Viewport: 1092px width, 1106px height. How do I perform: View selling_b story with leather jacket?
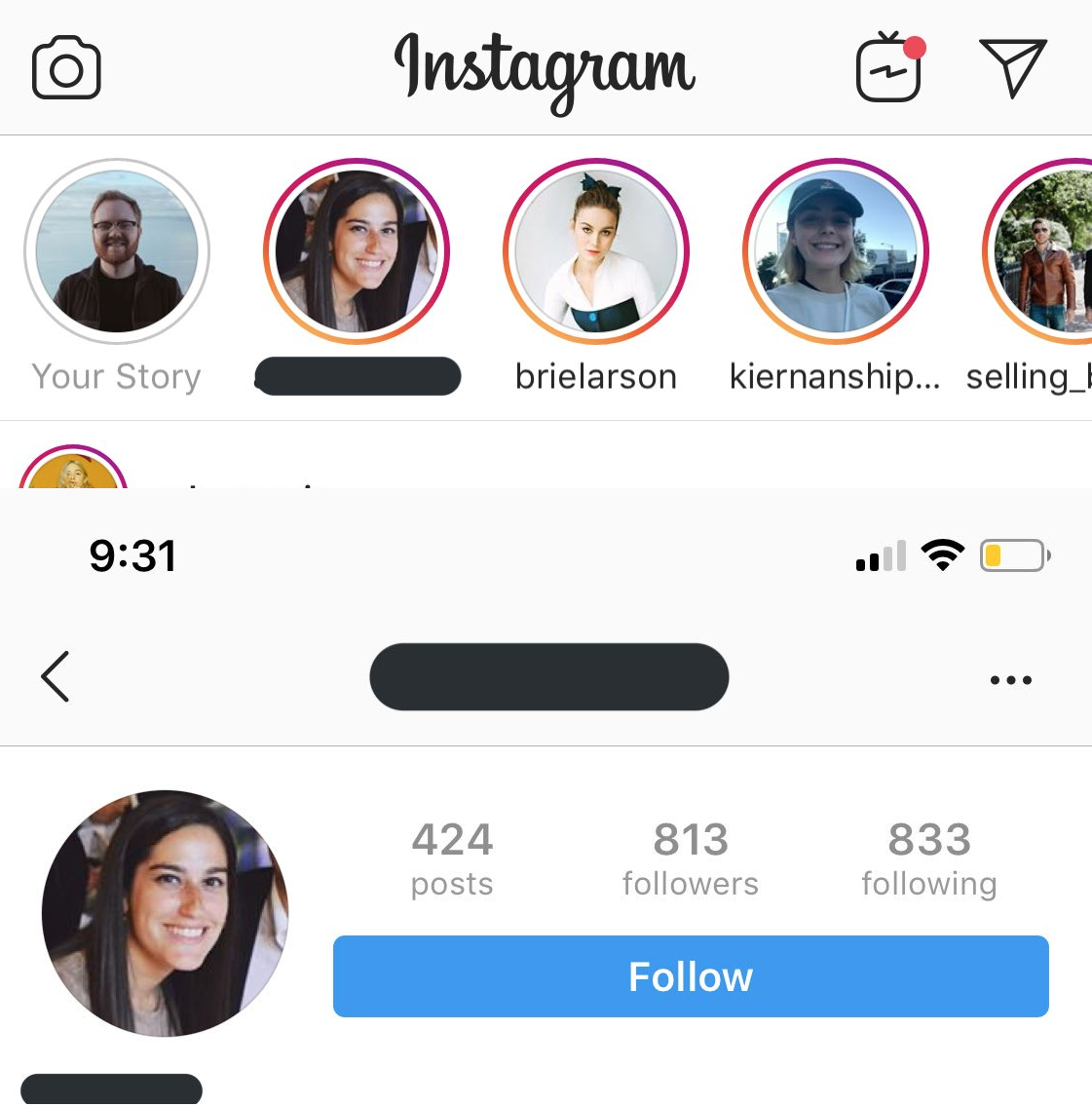[1039, 251]
